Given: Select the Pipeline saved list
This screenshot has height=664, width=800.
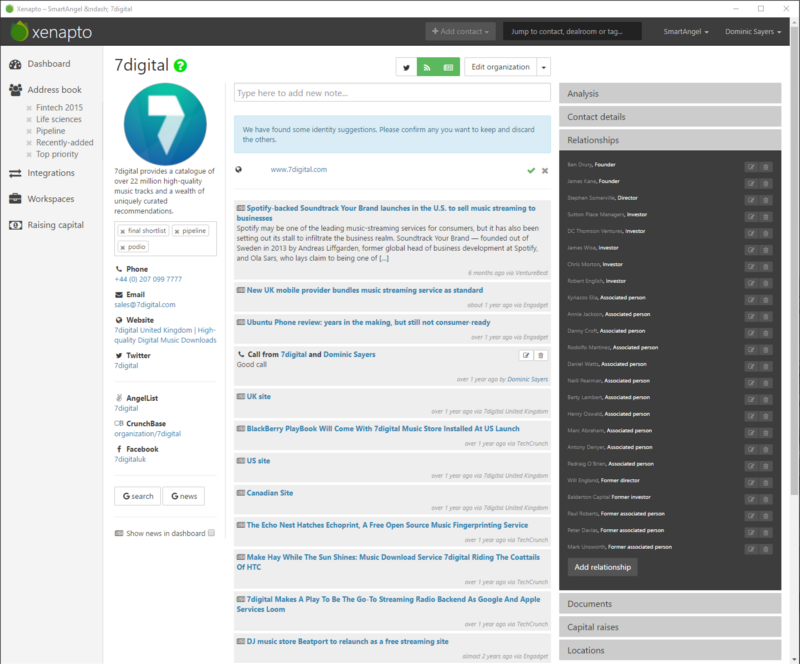Looking at the screenshot, I should 51,131.
